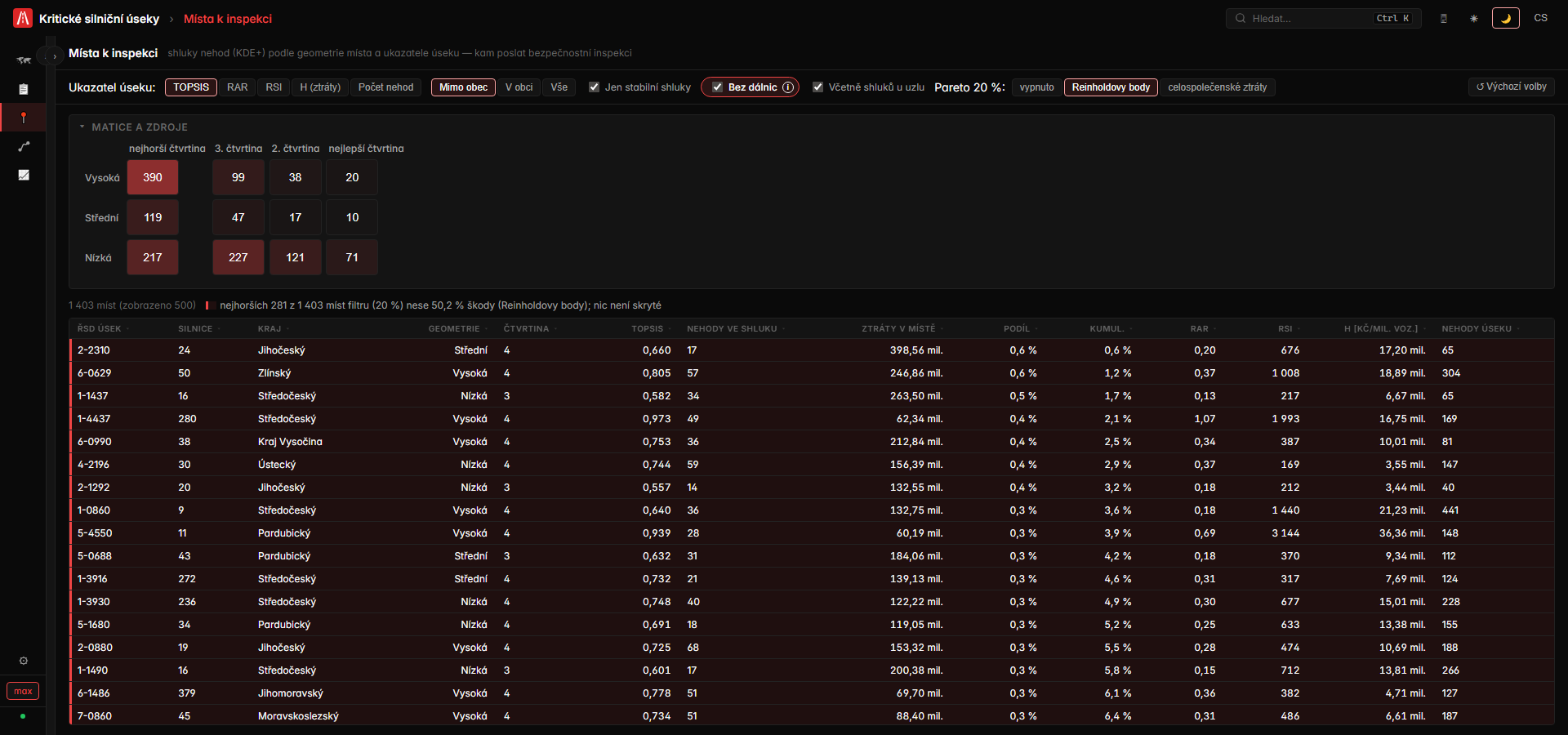Toggle Jen stabilní shluky checkbox
1568x735 pixels.
[x=595, y=87]
